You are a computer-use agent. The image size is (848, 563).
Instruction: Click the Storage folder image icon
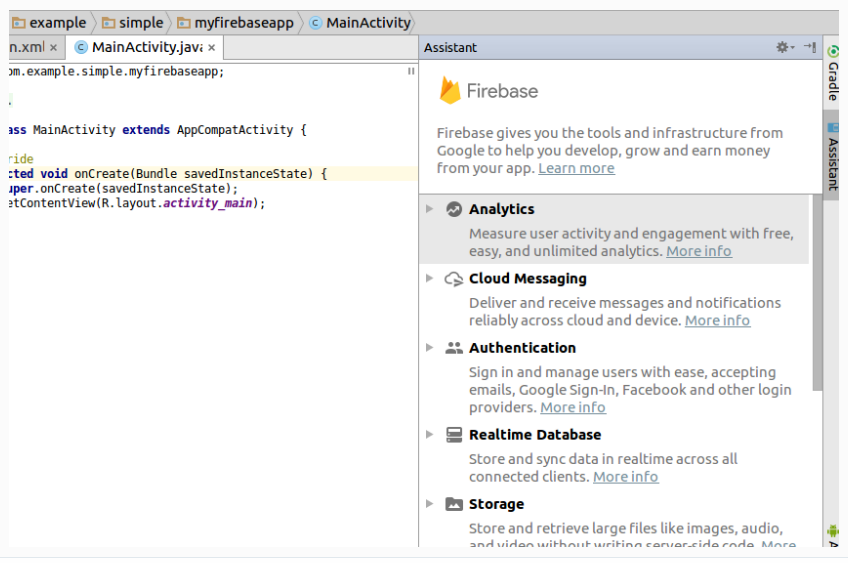(454, 504)
